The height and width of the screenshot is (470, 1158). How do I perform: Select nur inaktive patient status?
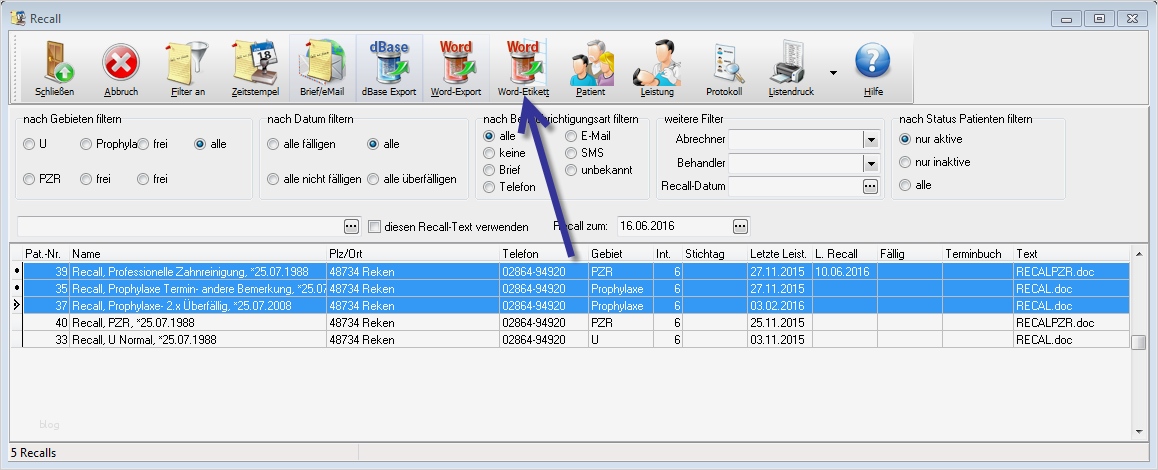[x=905, y=162]
